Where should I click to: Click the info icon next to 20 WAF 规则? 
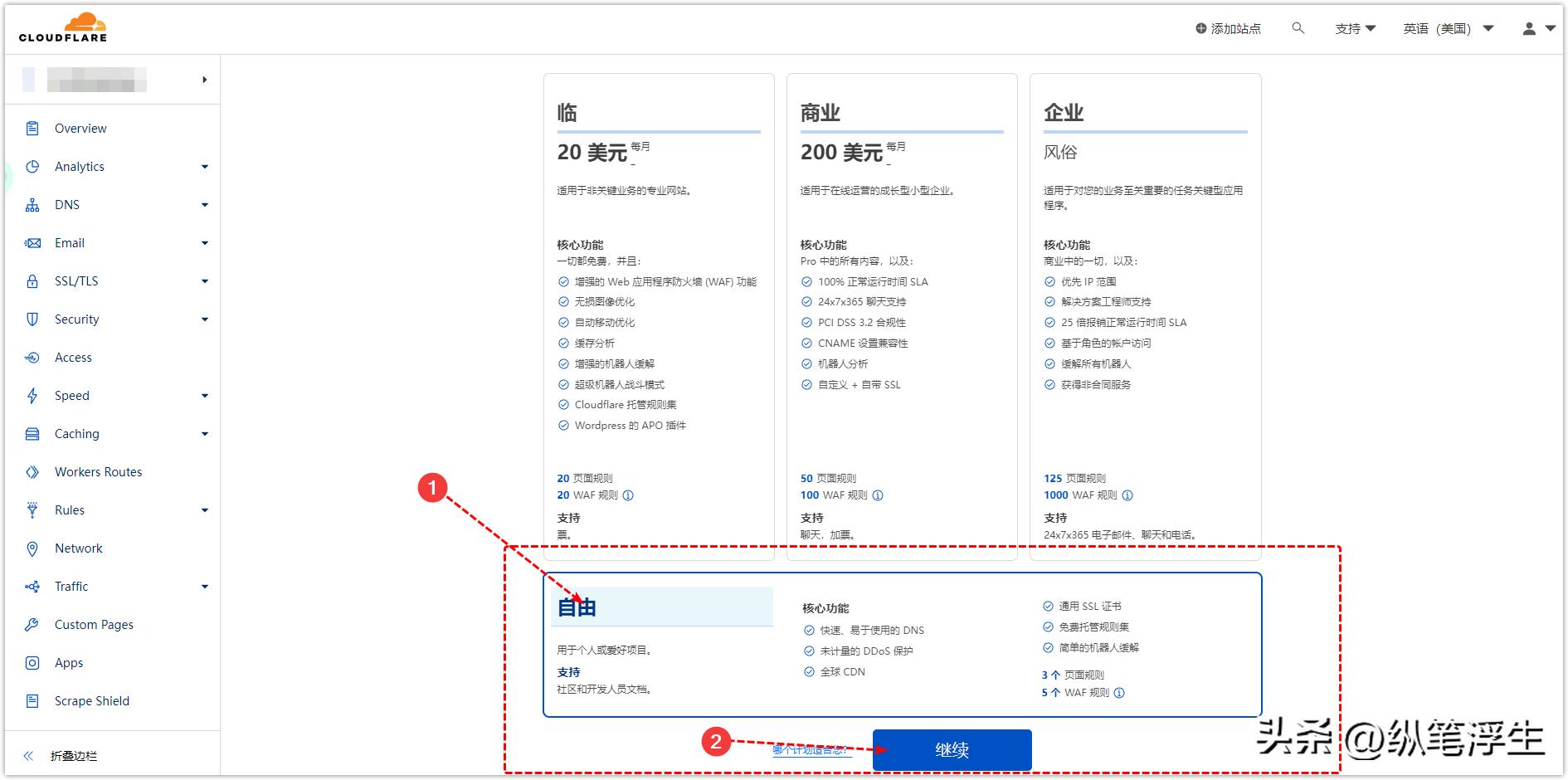point(628,495)
